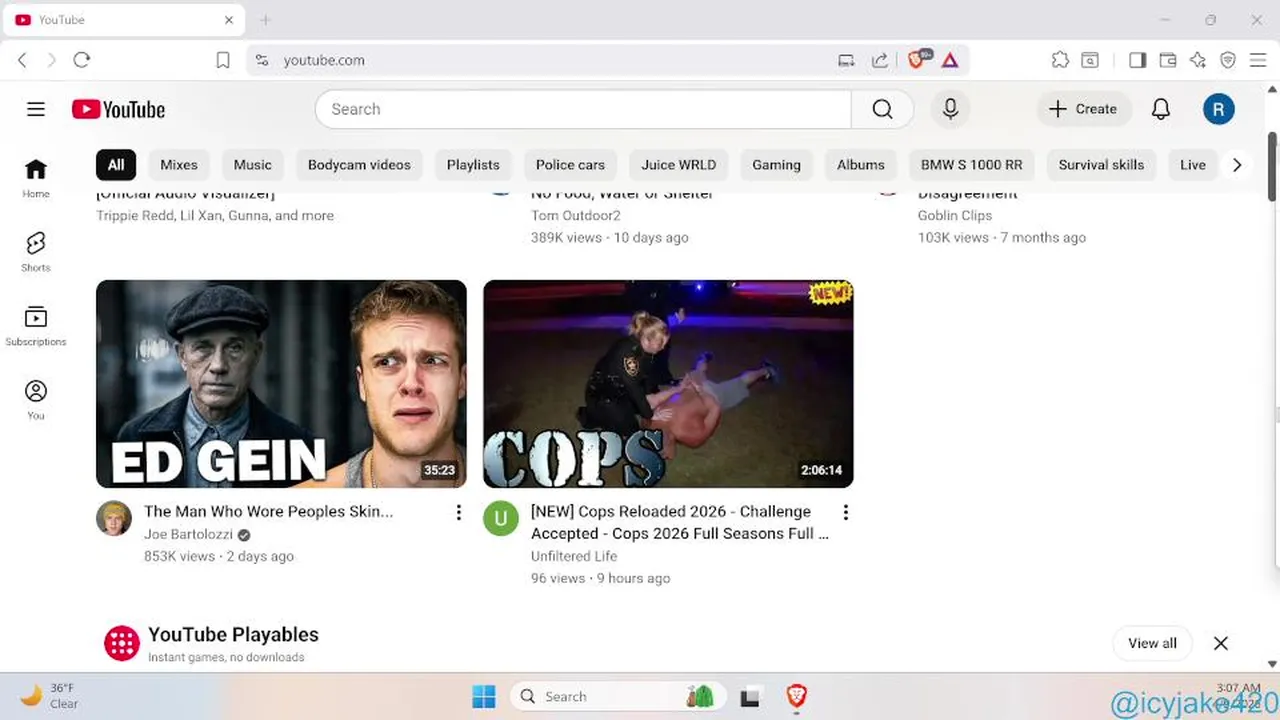Open Brave Rewards triangle icon
The width and height of the screenshot is (1280, 720).
(950, 60)
